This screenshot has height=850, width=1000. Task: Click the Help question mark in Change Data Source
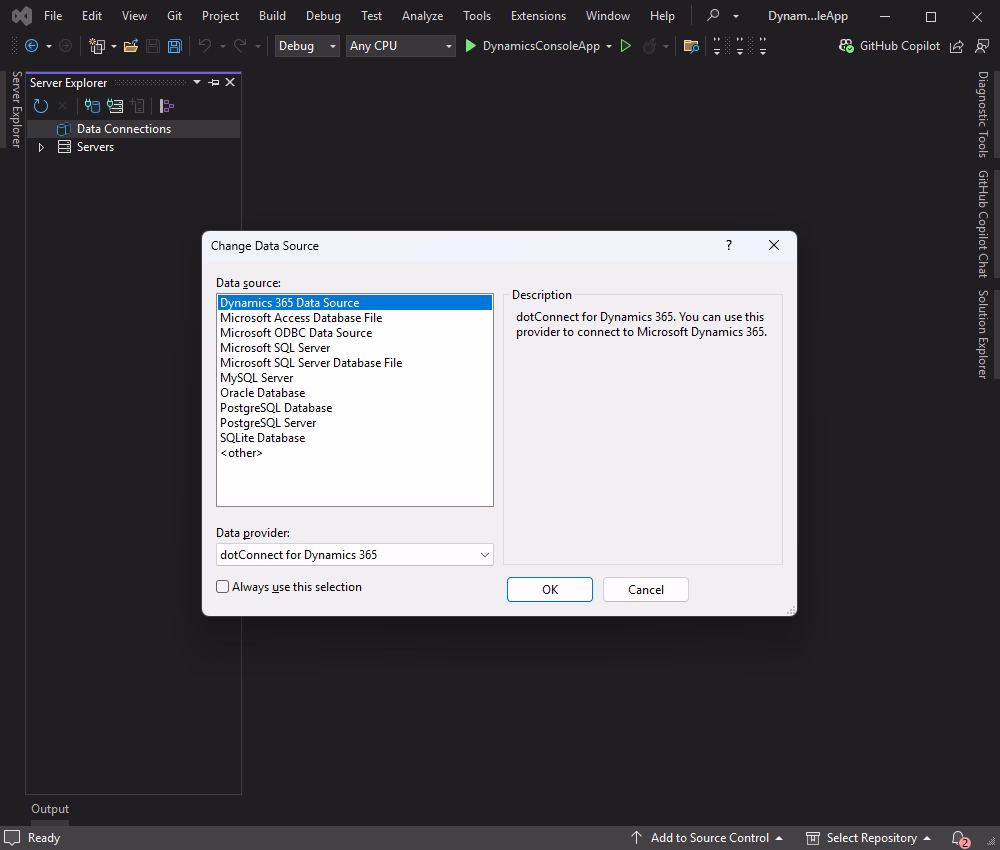coord(729,245)
